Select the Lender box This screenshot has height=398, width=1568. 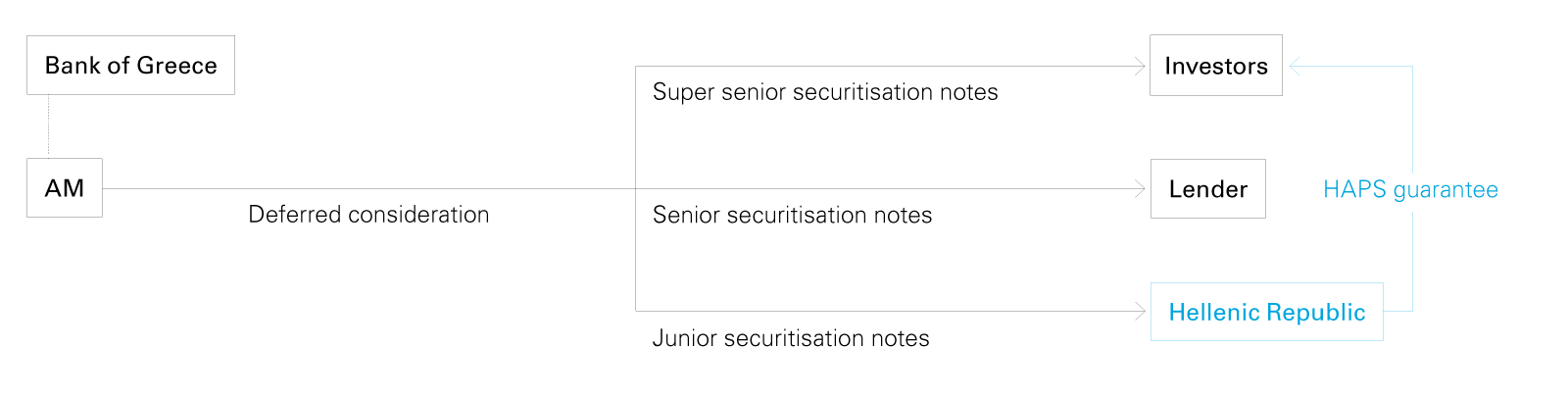pyautogui.click(x=1207, y=189)
